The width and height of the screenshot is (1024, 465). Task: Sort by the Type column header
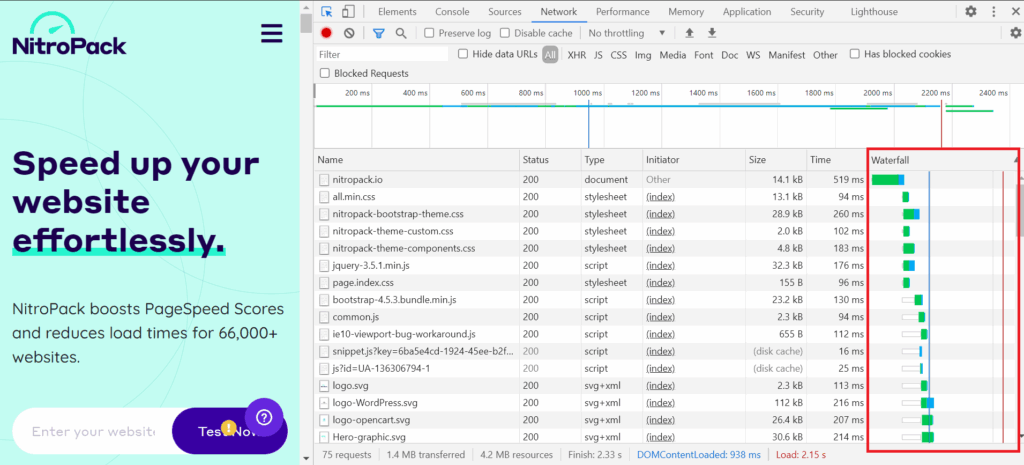point(612,159)
